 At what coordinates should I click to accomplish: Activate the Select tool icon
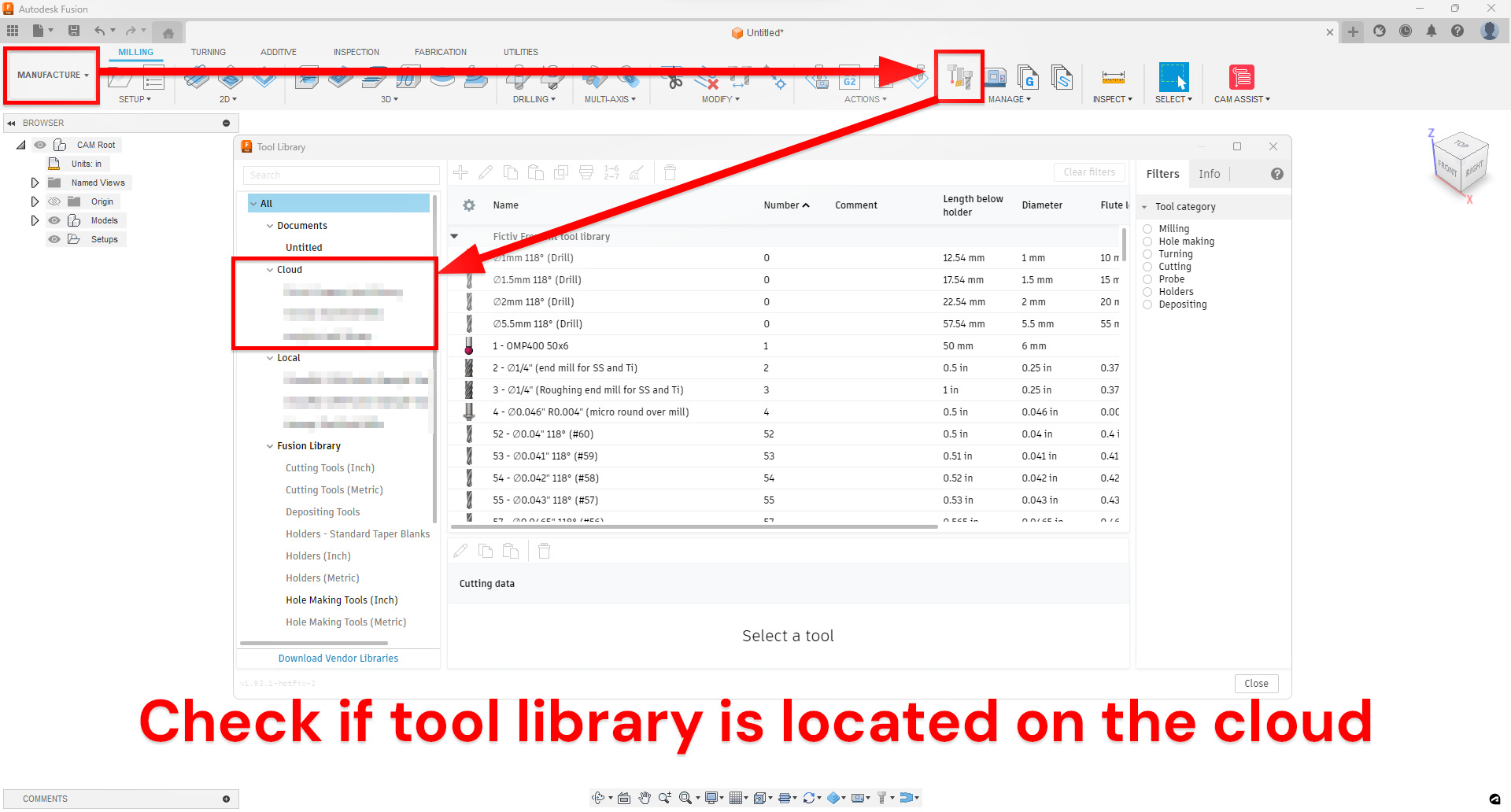1173,77
